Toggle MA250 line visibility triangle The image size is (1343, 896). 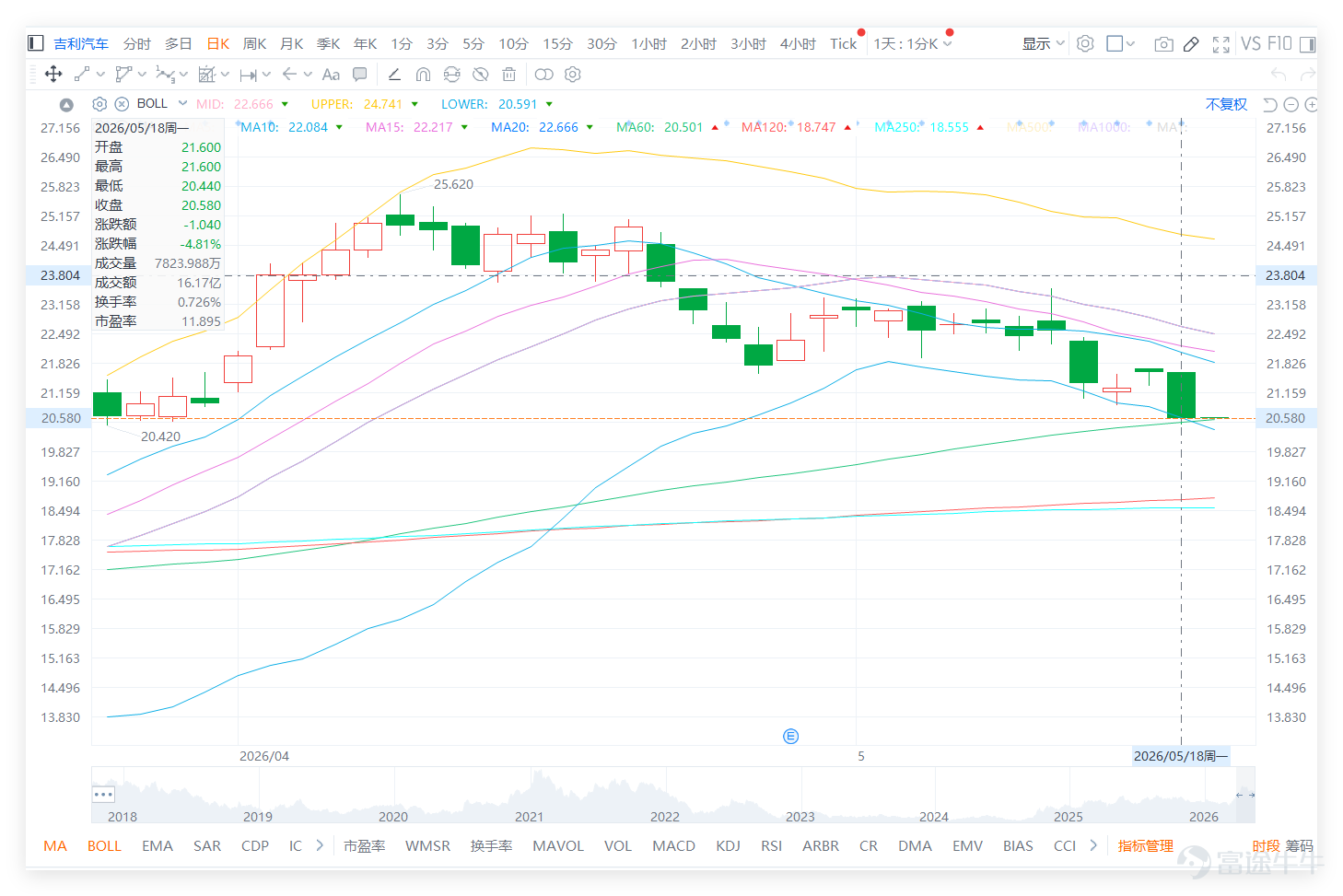(x=980, y=128)
